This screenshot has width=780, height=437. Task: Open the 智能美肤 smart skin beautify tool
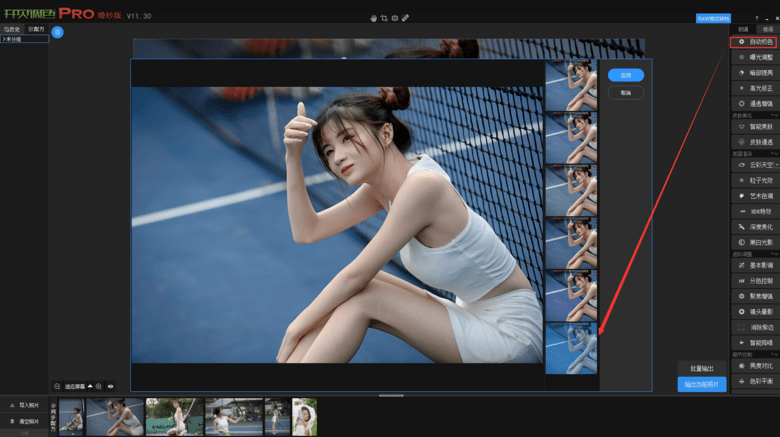754,127
